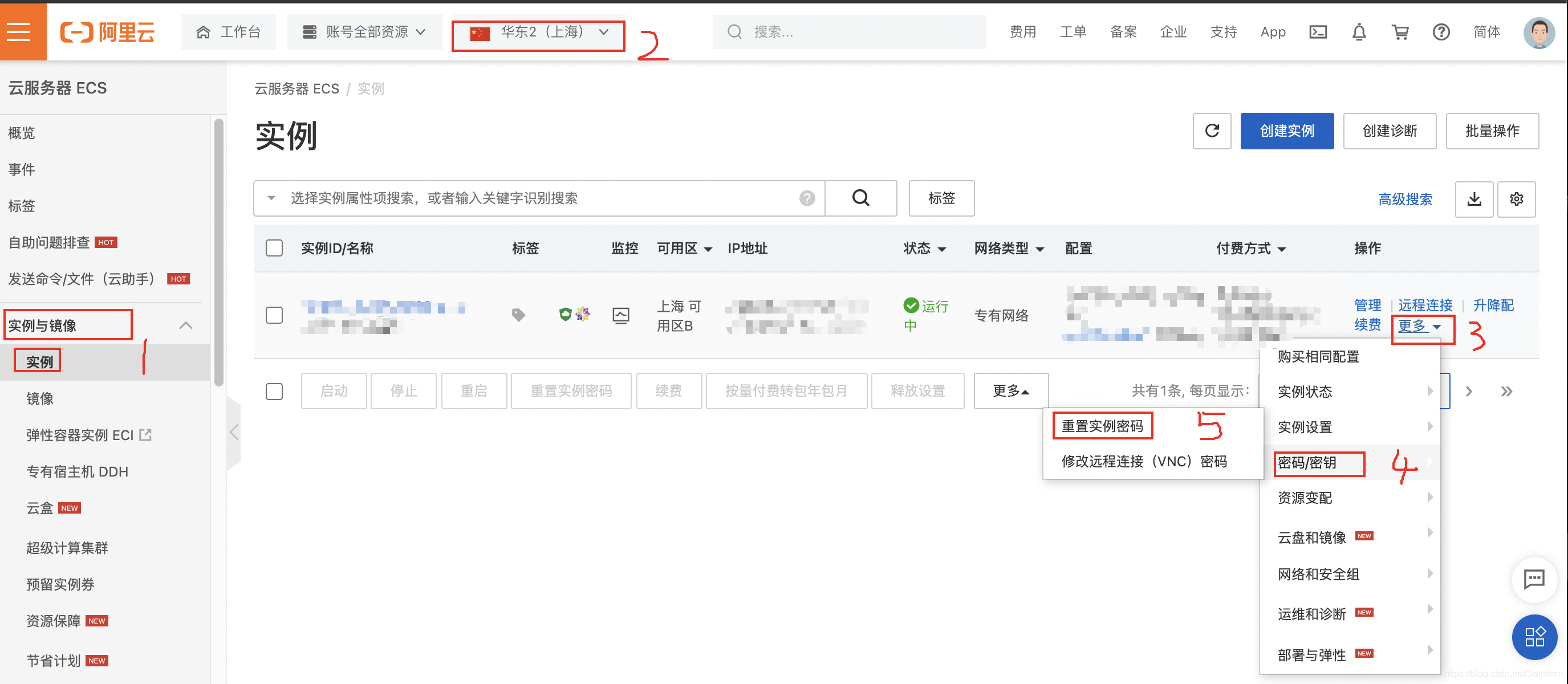
Task: Click the download export icon
Action: click(1474, 199)
